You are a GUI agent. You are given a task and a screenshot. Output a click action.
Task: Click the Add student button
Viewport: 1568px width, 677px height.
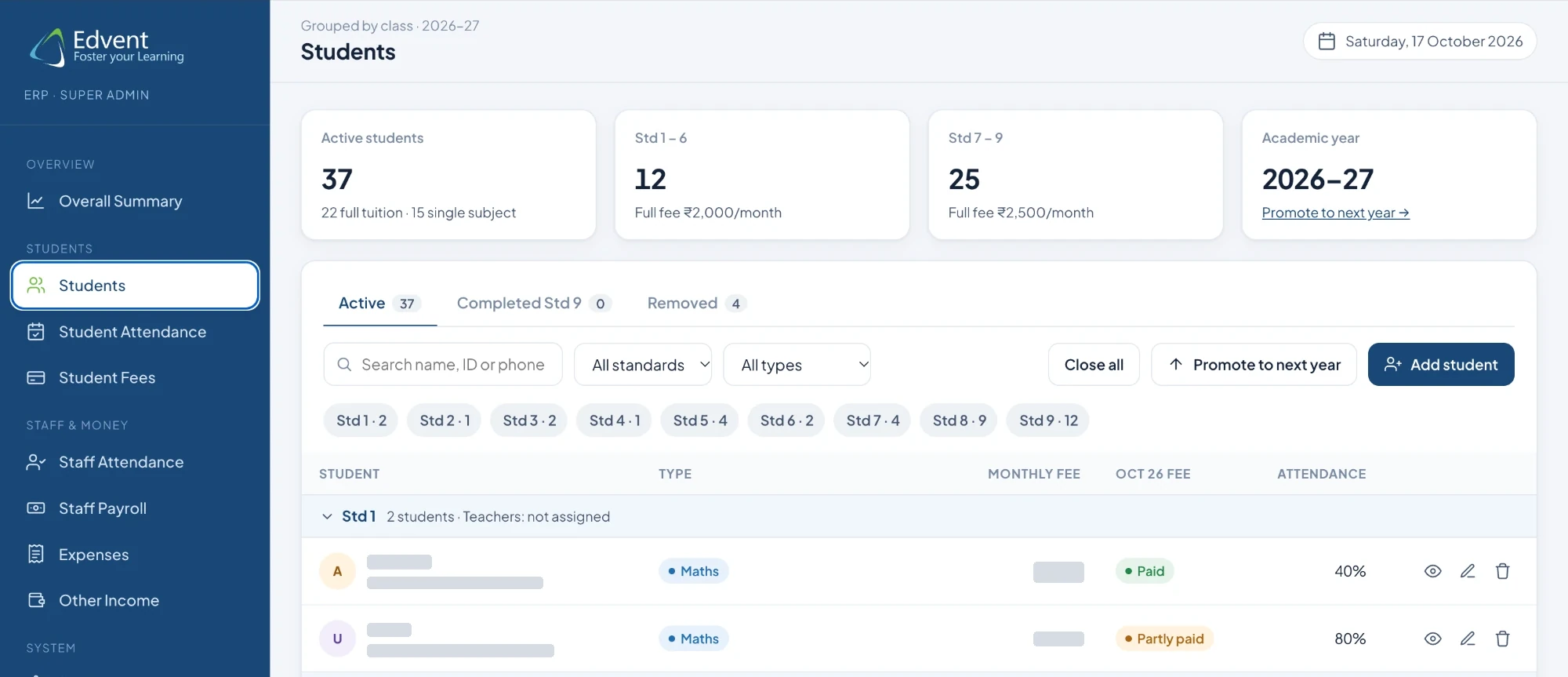[1441, 365]
